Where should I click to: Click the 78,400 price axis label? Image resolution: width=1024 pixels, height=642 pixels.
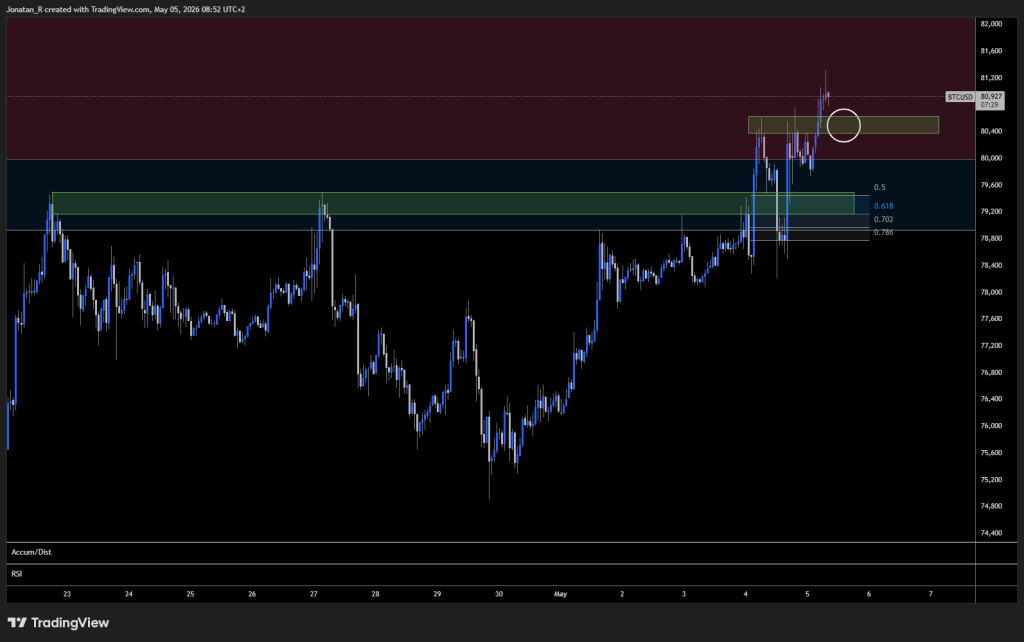[991, 265]
